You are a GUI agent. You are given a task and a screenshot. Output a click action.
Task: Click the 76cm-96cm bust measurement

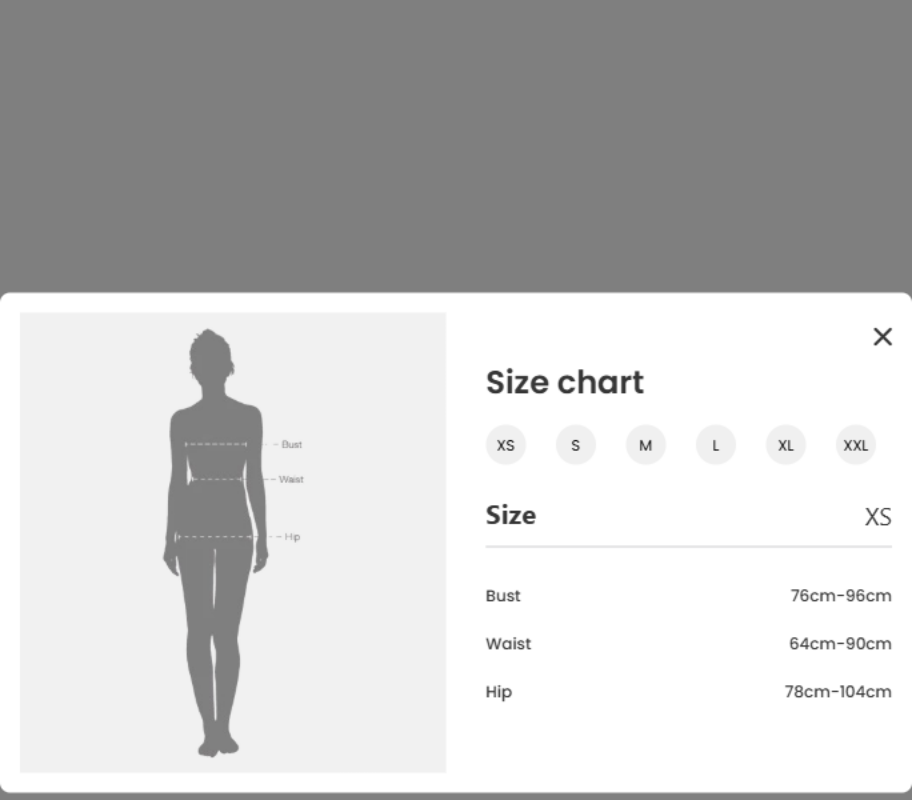coord(840,596)
